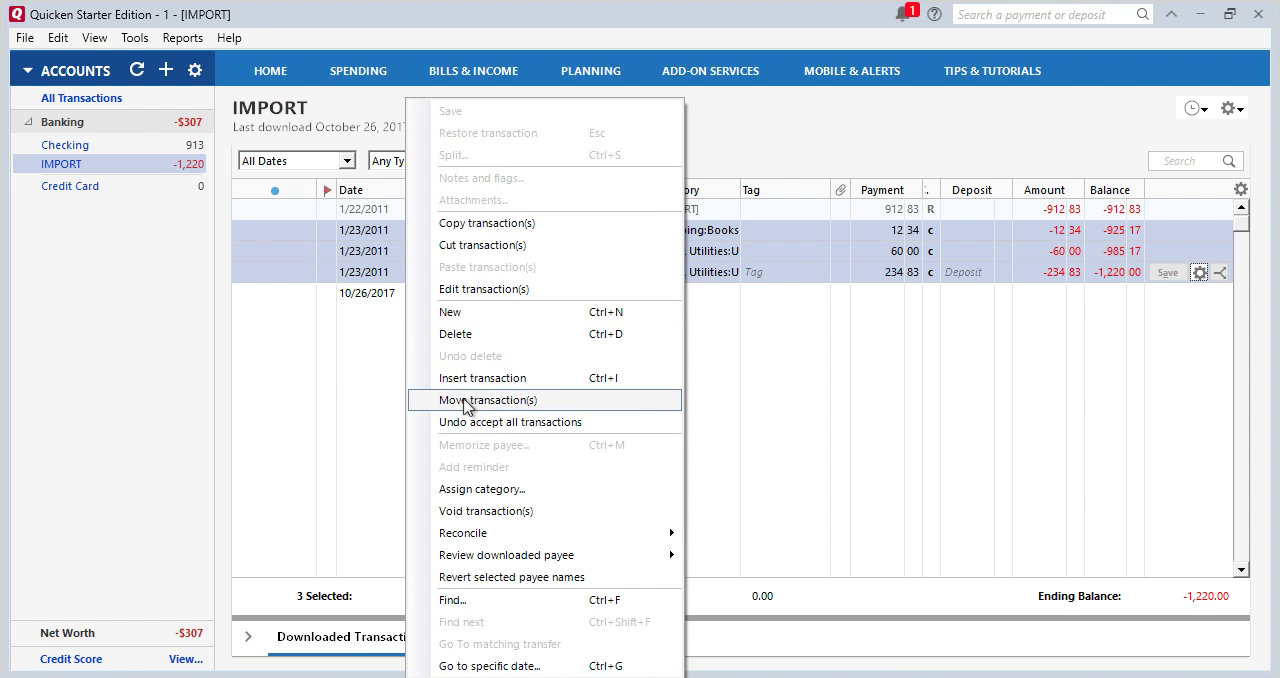Screen dimensions: 1280x678
Task: Click the register column settings gear
Action: [1240, 189]
